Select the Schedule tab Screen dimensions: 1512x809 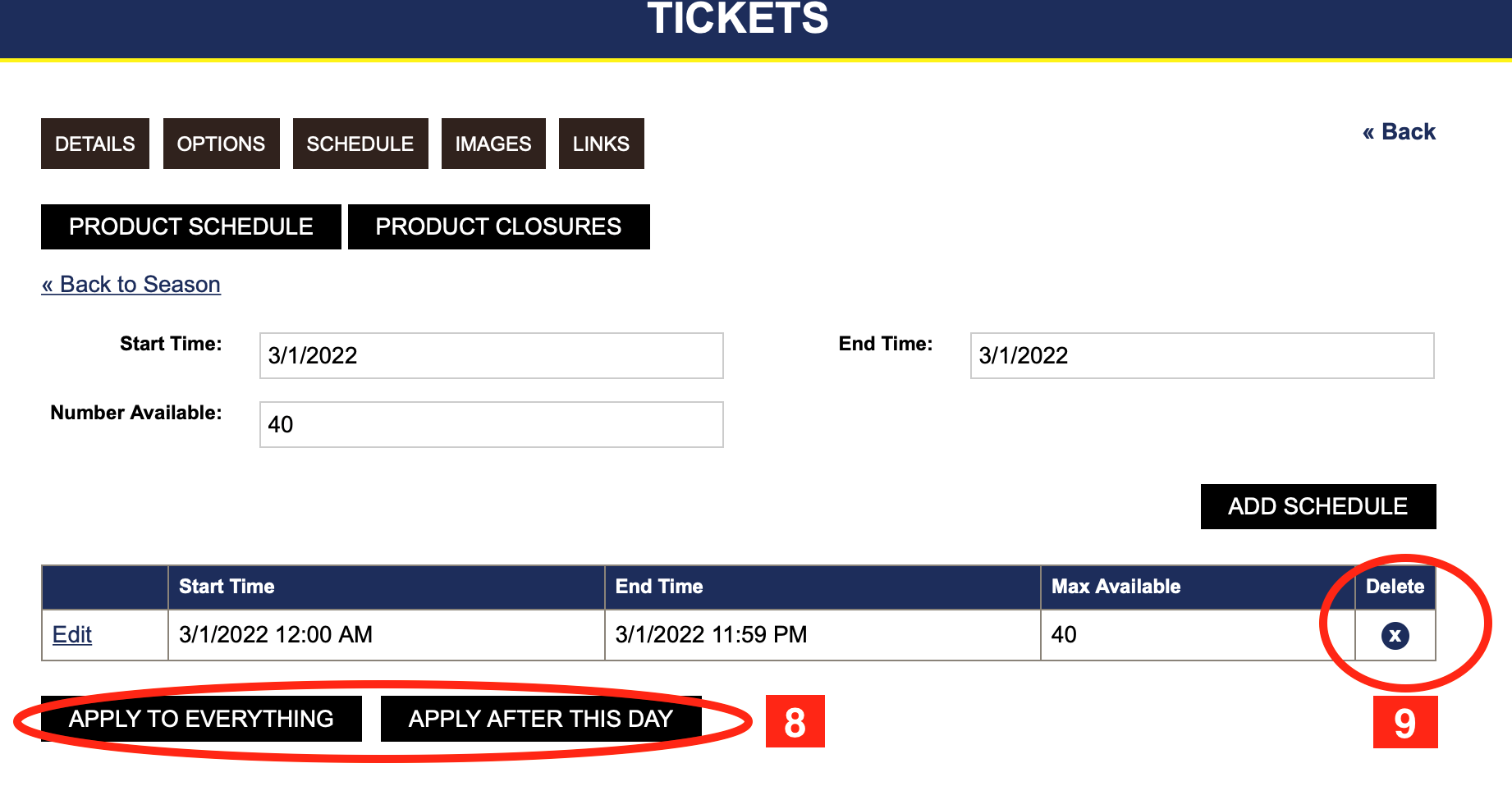(x=360, y=144)
